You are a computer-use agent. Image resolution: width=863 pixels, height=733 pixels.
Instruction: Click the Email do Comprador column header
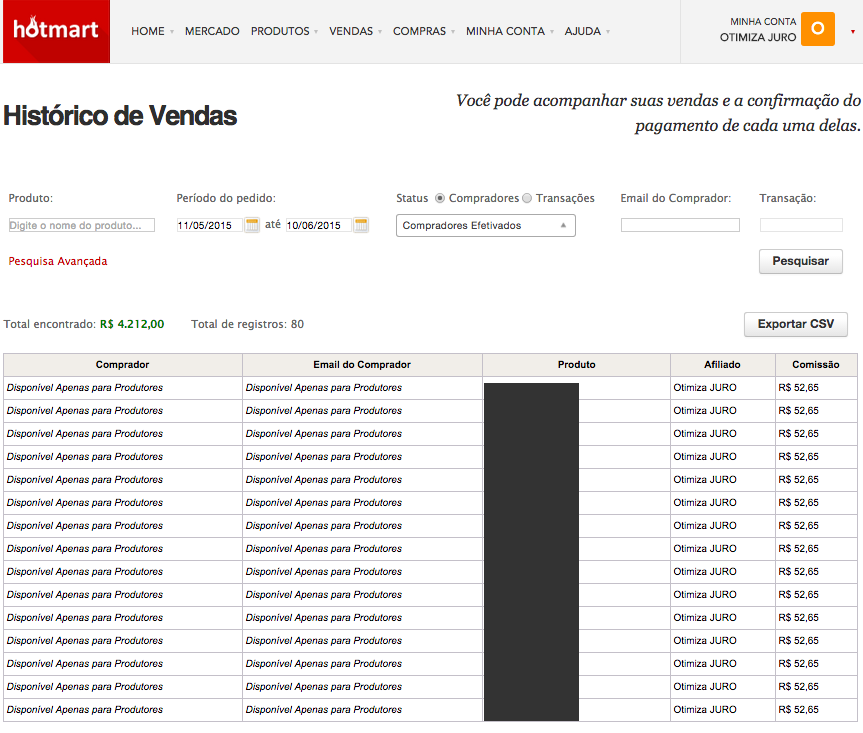[362, 365]
